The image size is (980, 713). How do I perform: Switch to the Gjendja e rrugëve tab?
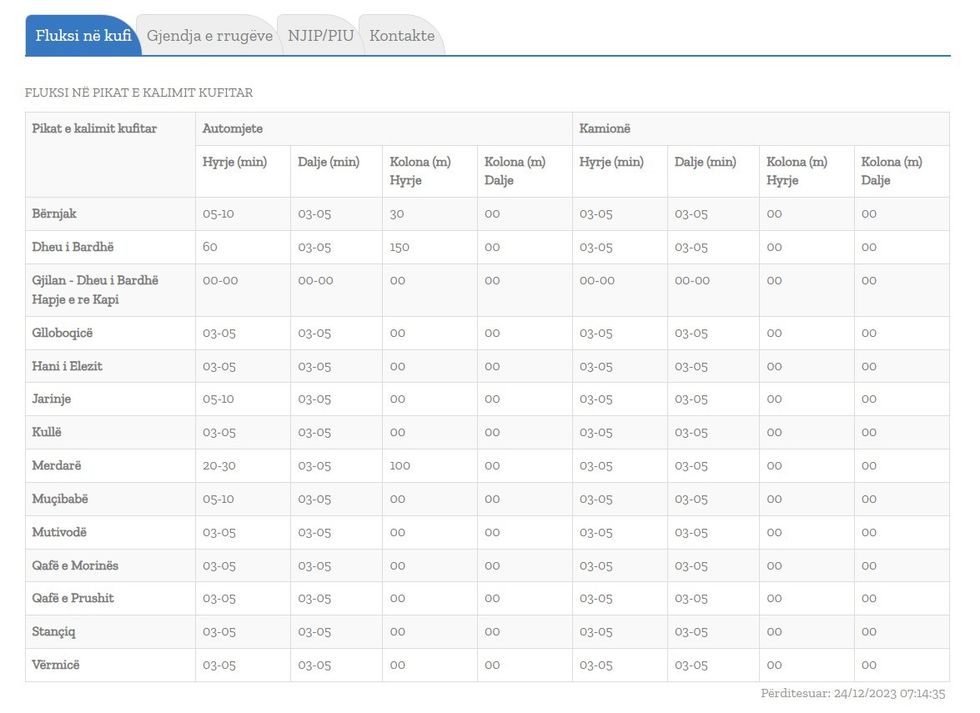[209, 36]
